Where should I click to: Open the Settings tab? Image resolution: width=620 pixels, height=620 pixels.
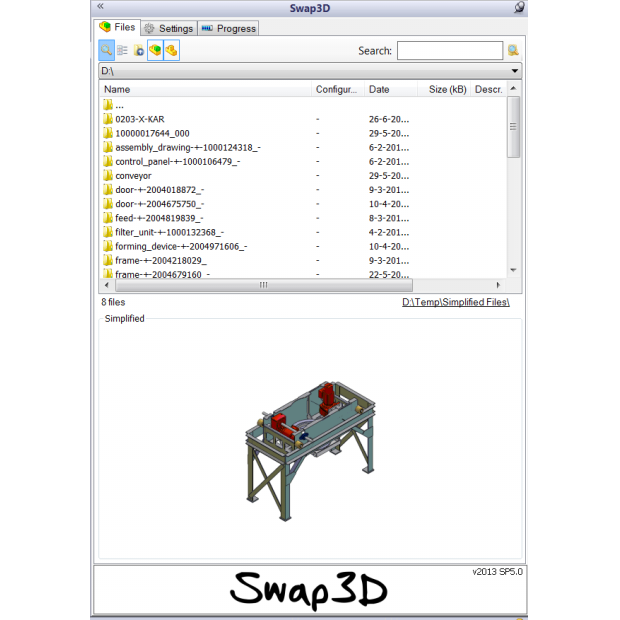coord(169,28)
